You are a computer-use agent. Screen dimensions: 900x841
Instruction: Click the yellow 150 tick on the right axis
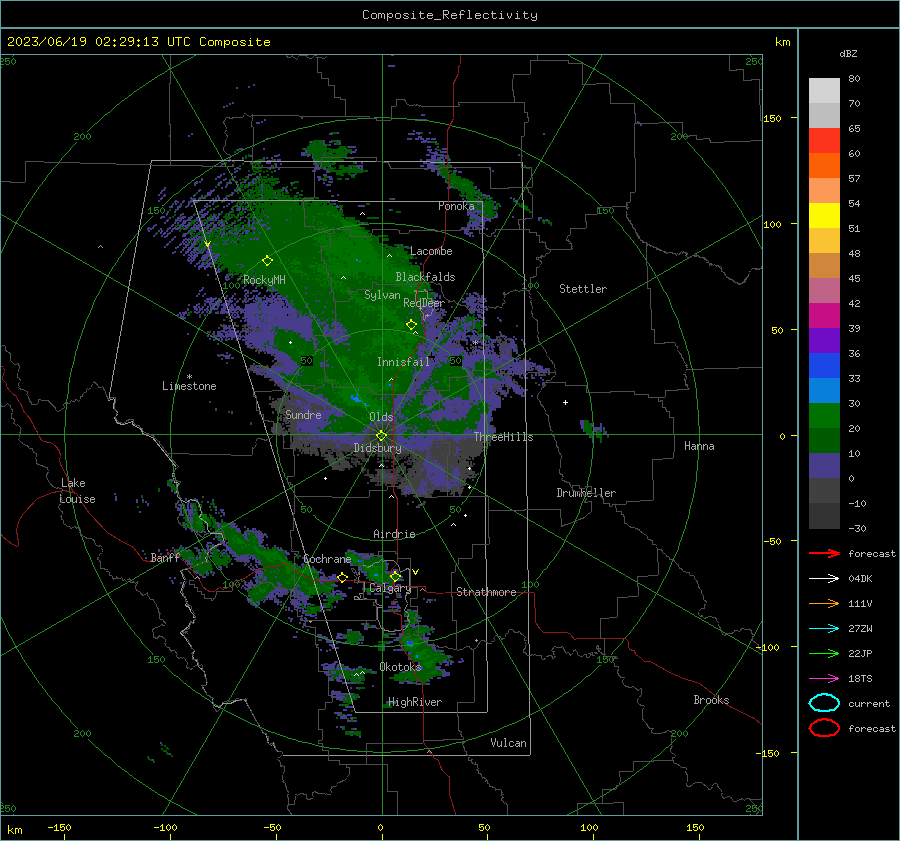point(772,118)
